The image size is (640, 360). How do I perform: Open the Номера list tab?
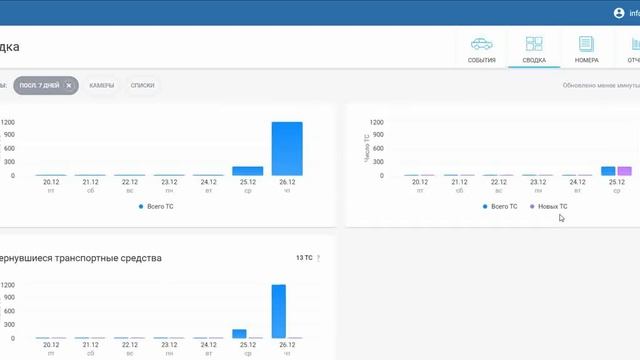tap(587, 49)
